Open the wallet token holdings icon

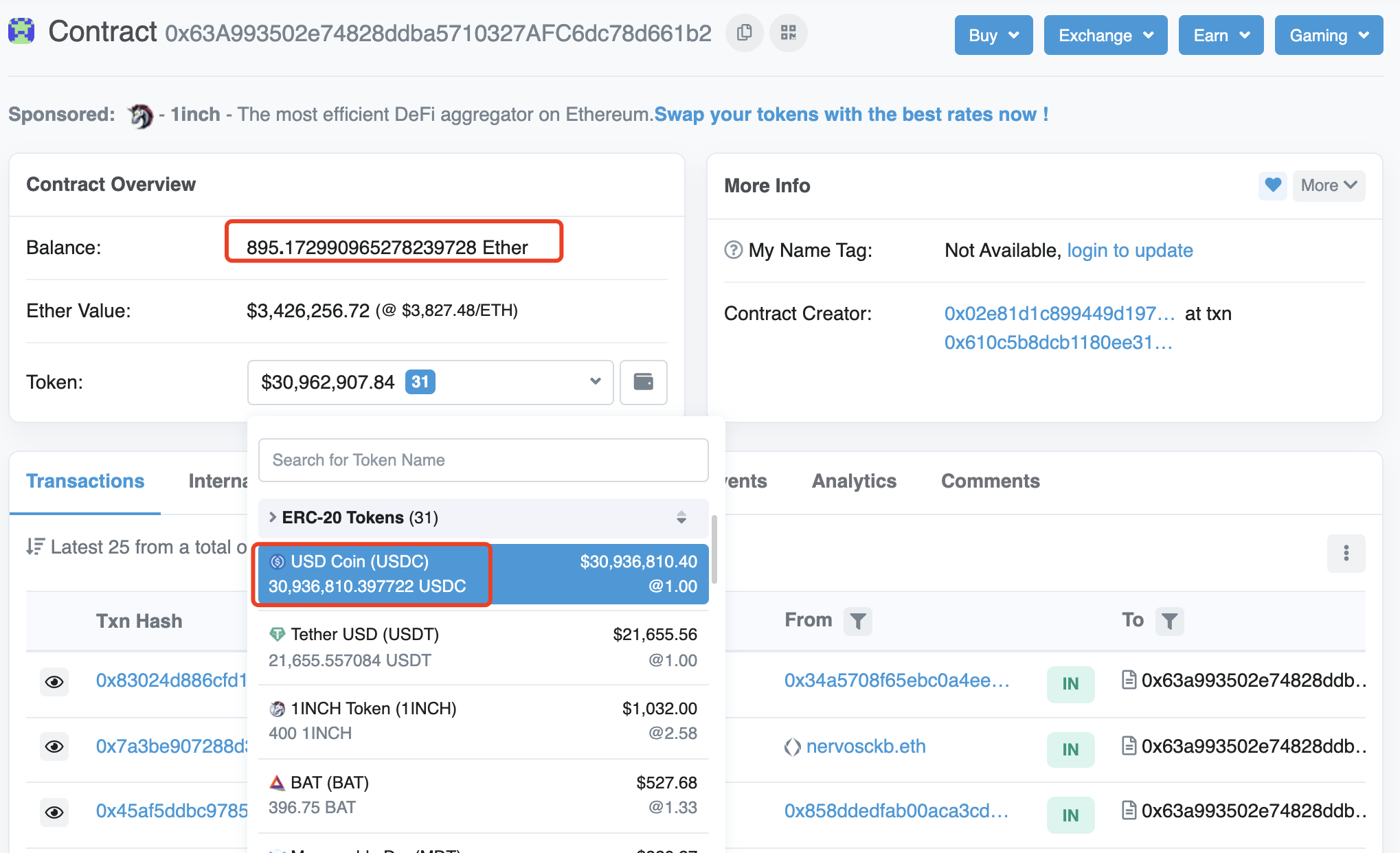(x=643, y=382)
